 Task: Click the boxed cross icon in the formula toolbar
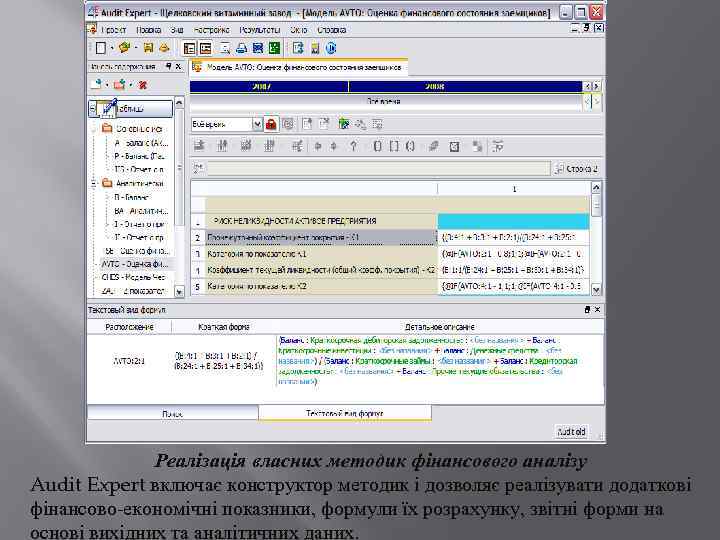(x=454, y=146)
